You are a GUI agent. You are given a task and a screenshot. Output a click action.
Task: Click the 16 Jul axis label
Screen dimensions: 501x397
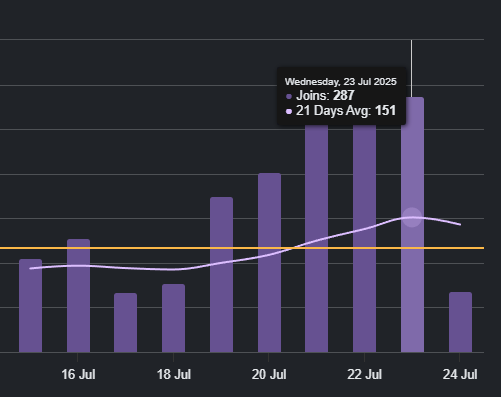click(78, 374)
